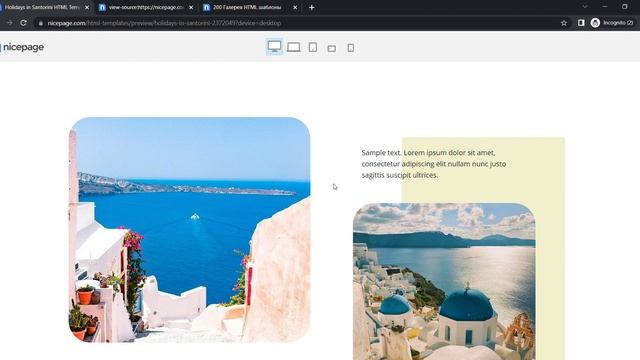Image resolution: width=640 pixels, height=360 pixels.
Task: Switch to mobile phone preview
Action: (351, 48)
